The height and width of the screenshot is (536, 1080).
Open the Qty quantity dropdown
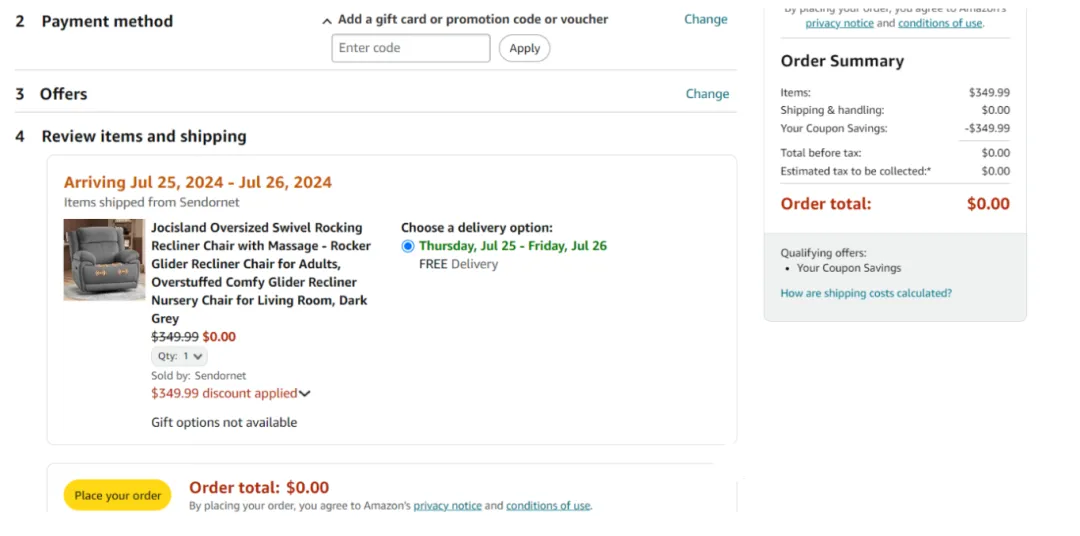[179, 356]
